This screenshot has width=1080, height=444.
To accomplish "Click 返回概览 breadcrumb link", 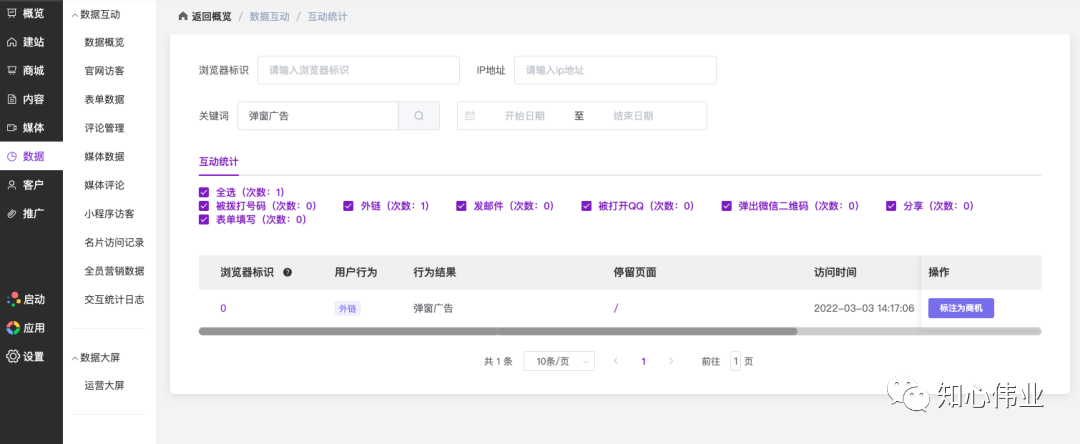I will (211, 16).
